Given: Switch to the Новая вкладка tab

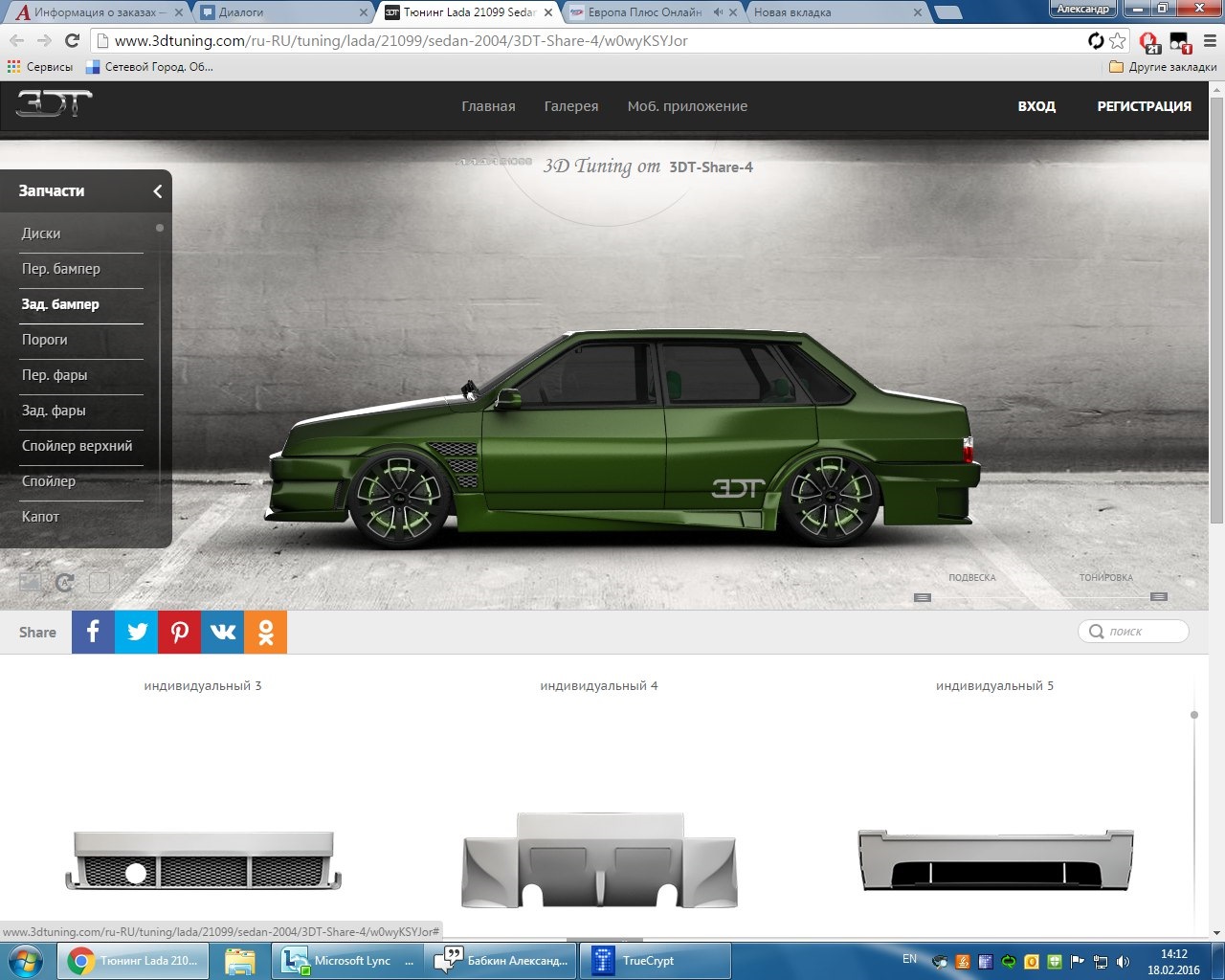Looking at the screenshot, I should tap(837, 12).
